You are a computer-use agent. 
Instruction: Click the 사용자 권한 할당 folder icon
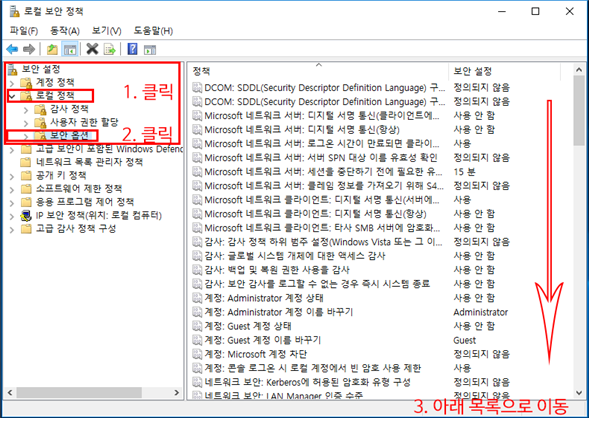40,123
